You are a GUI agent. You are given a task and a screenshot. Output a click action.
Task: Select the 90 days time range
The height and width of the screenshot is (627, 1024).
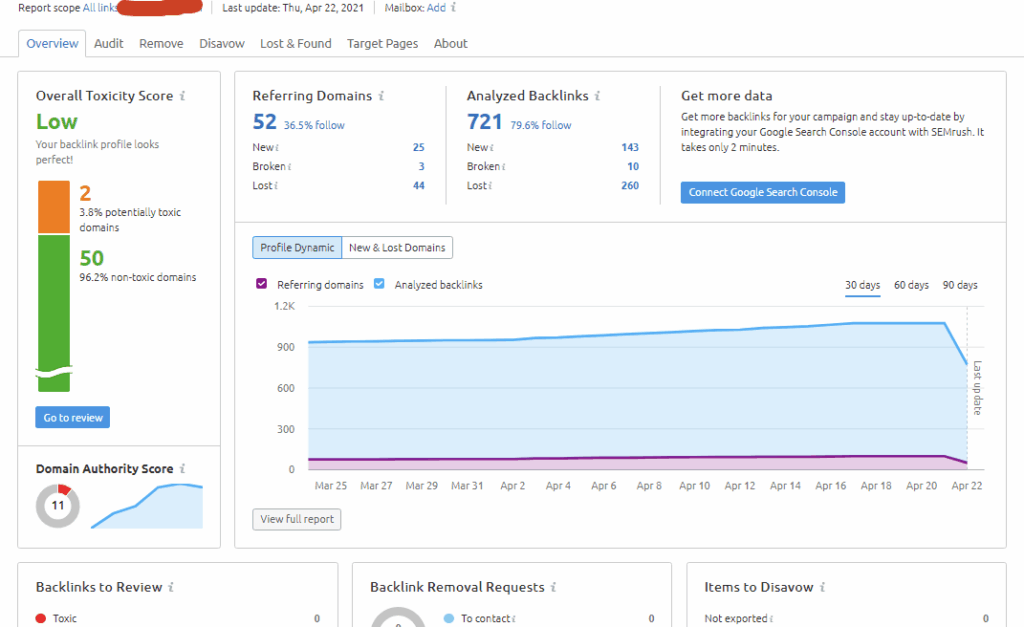pos(960,286)
